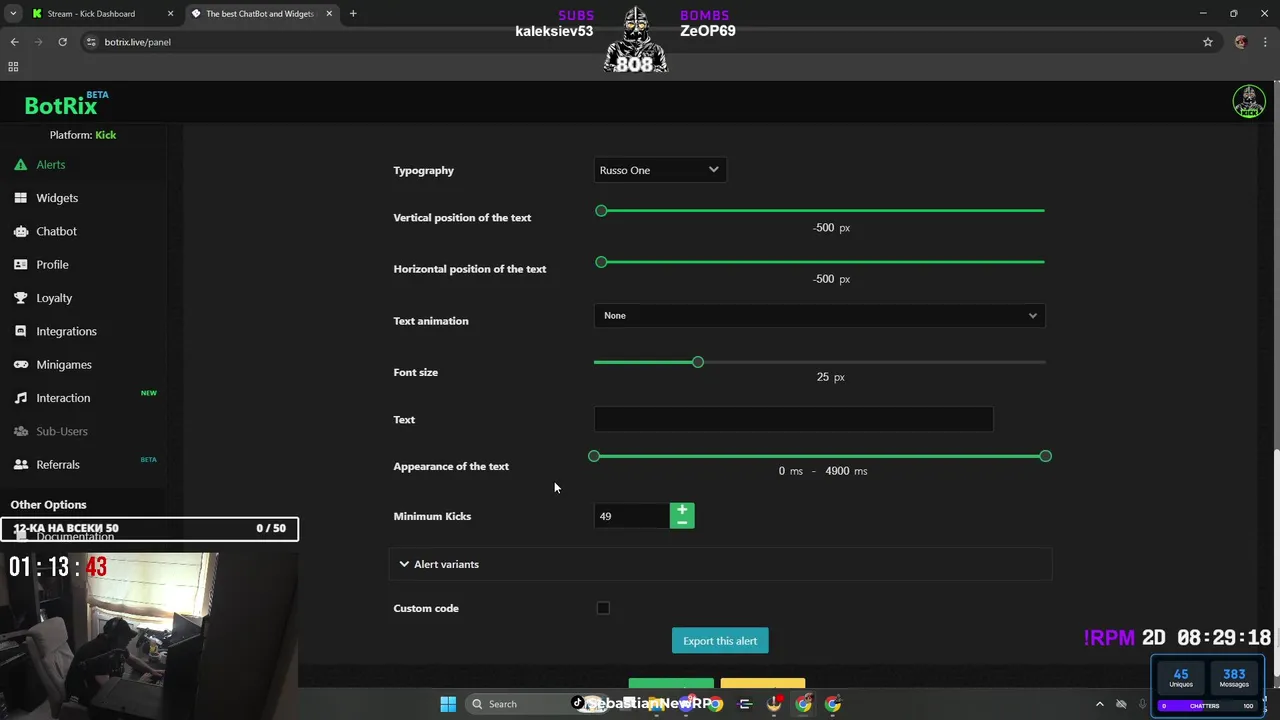Viewport: 1280px width, 720px height.
Task: Click the Font size slider handle
Action: point(698,362)
